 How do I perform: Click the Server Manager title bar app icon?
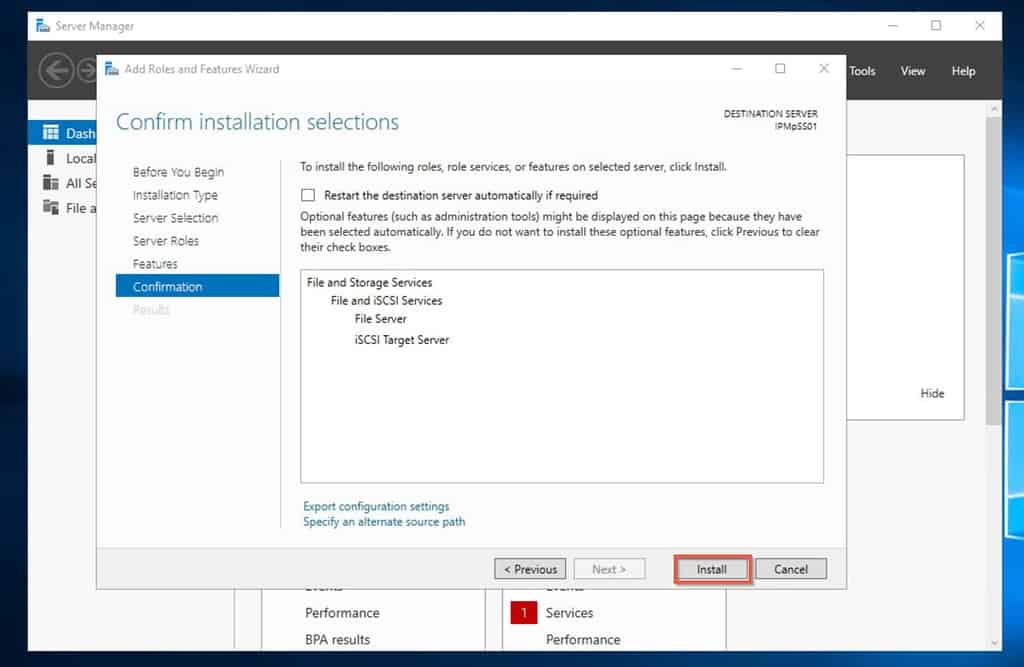pos(43,25)
